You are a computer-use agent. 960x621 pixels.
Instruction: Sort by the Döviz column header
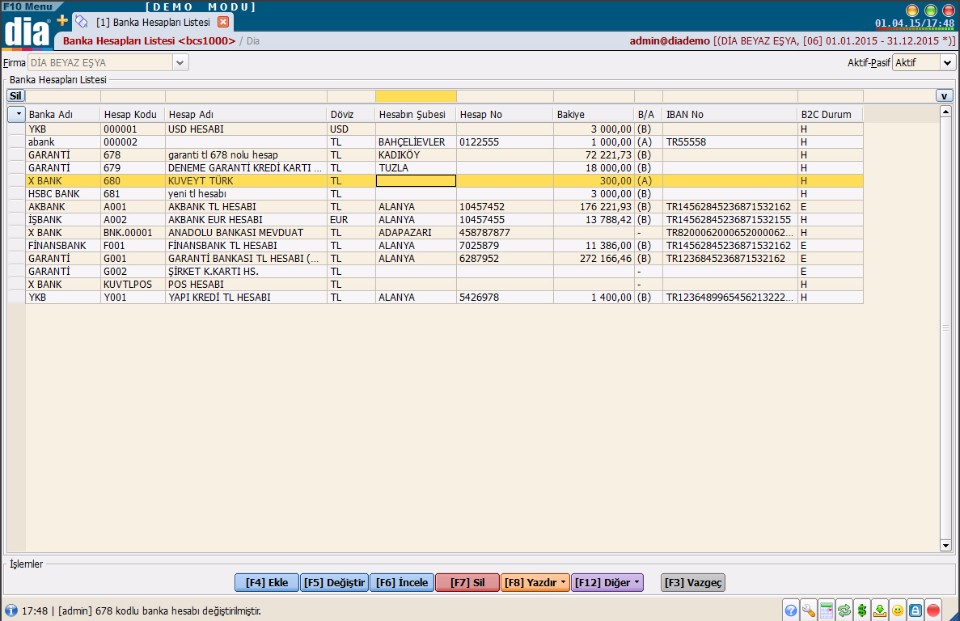(x=351, y=115)
